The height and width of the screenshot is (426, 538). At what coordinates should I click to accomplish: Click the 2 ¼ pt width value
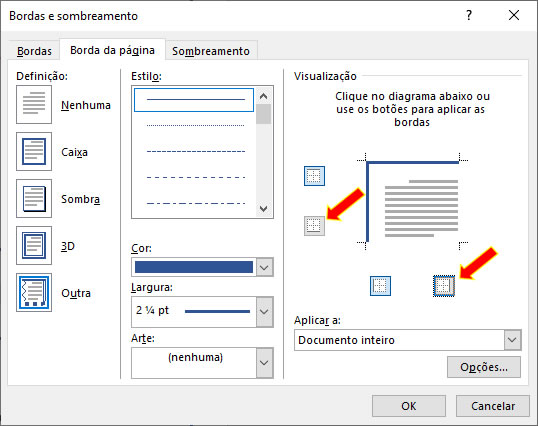tap(152, 310)
